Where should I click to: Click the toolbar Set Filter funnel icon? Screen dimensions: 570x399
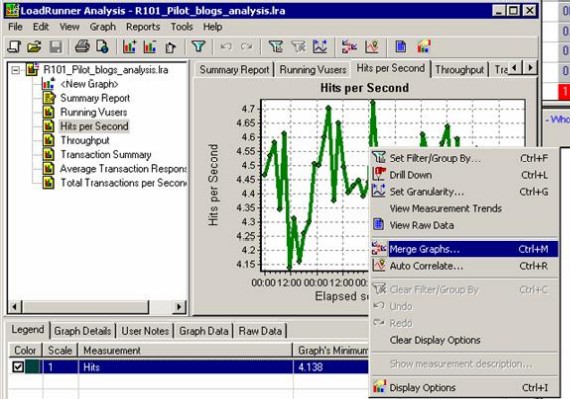pyautogui.click(x=276, y=47)
